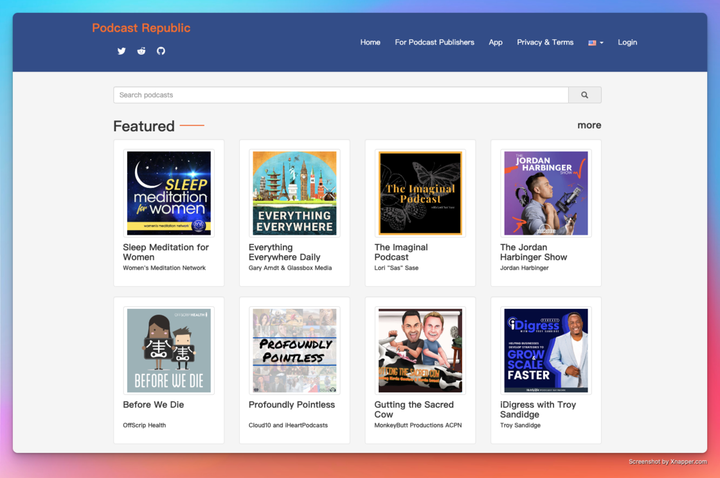Focus the Search podcasts field
This screenshot has height=478, width=720.
pyautogui.click(x=340, y=95)
